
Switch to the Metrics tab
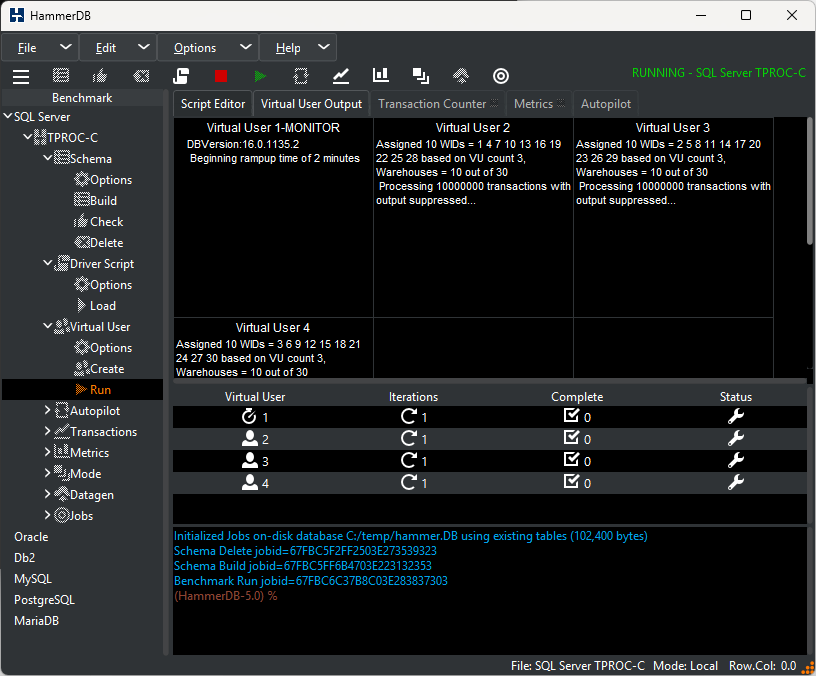(x=539, y=104)
